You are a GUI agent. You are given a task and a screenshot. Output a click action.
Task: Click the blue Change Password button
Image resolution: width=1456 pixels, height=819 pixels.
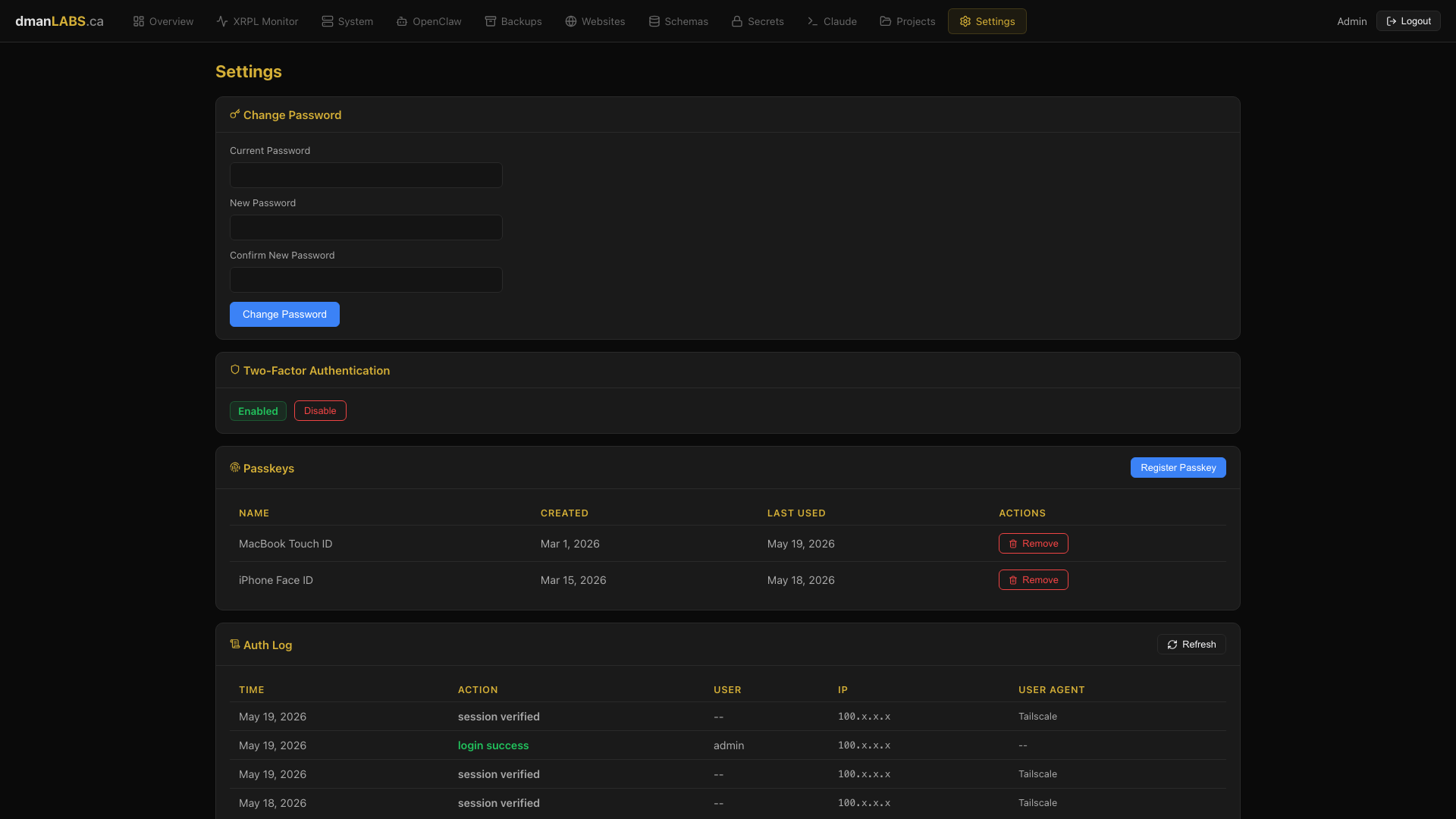(x=284, y=314)
